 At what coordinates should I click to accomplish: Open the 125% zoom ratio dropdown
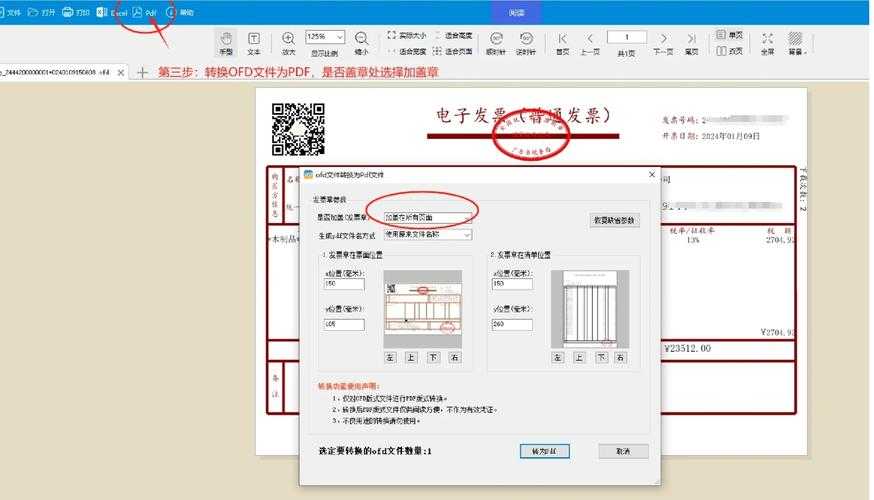click(325, 37)
